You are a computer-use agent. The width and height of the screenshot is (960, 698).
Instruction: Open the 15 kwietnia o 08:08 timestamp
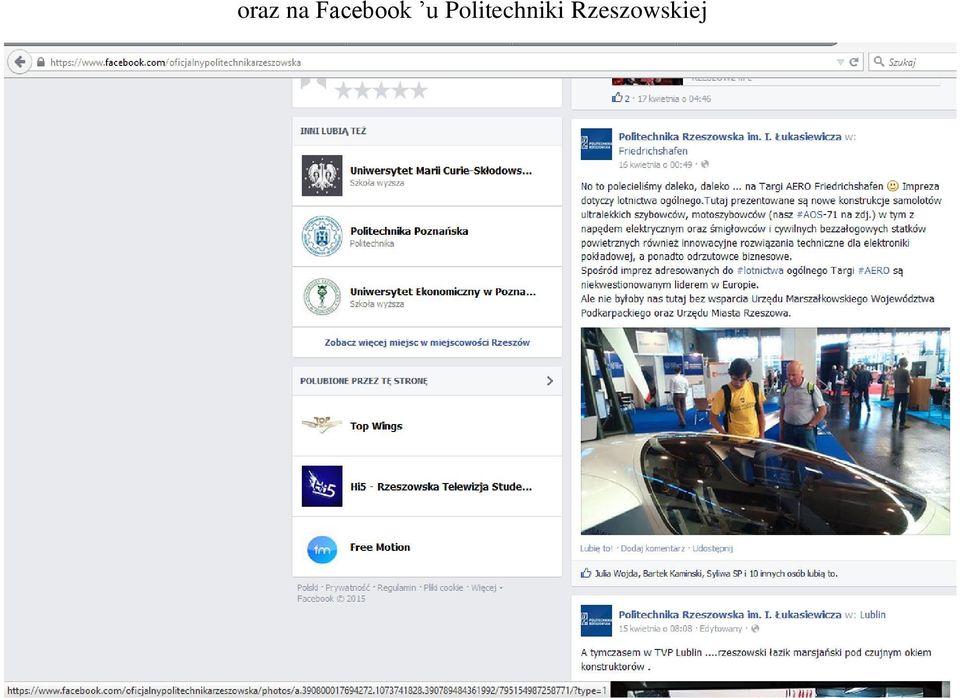tap(655, 629)
